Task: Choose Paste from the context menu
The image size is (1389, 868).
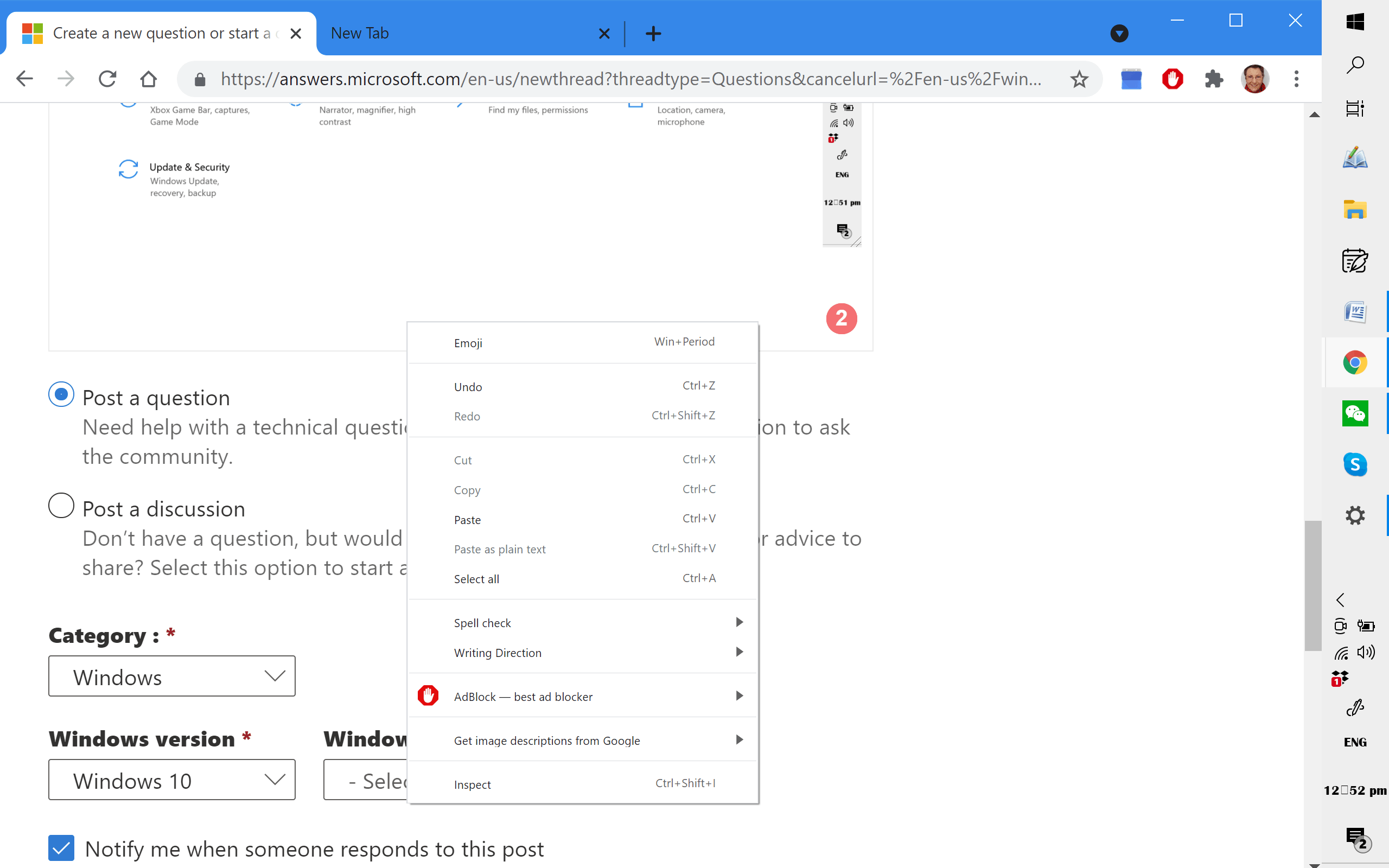Action: coord(468,520)
